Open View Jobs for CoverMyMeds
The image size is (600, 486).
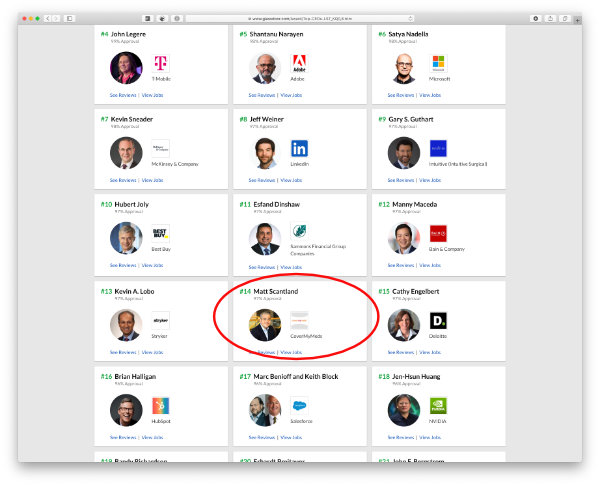[x=291, y=352]
